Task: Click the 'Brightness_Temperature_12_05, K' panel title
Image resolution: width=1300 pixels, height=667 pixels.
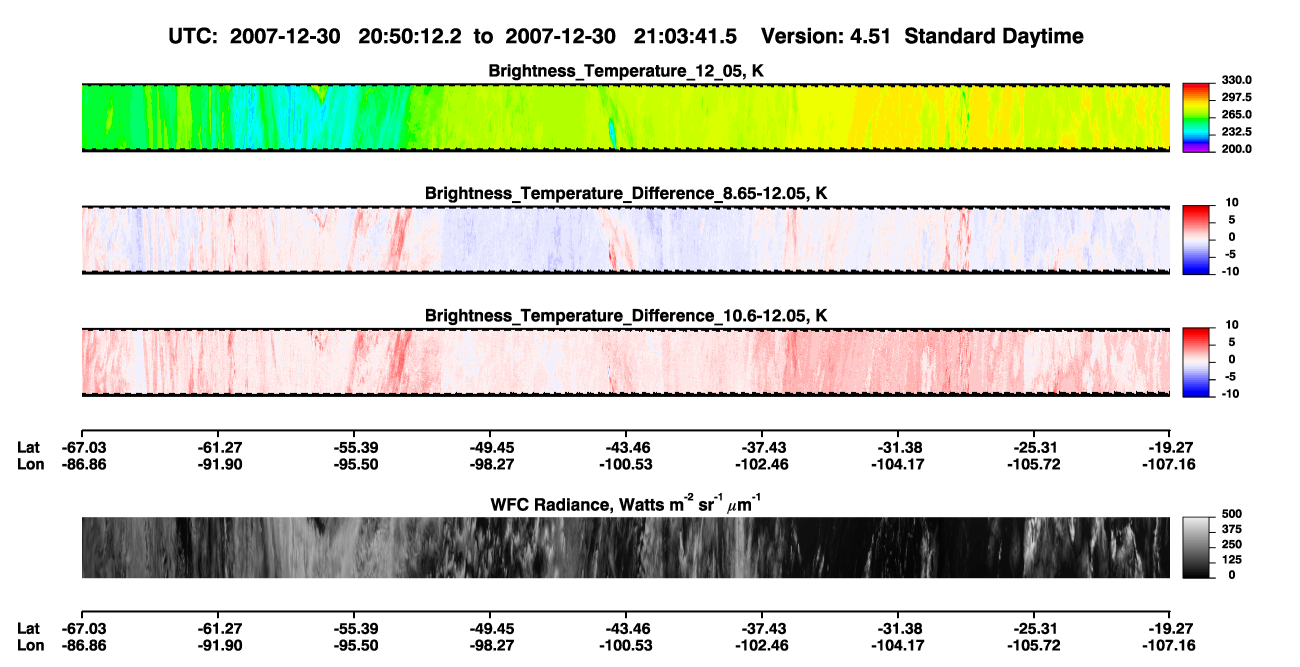Action: pyautogui.click(x=626, y=71)
